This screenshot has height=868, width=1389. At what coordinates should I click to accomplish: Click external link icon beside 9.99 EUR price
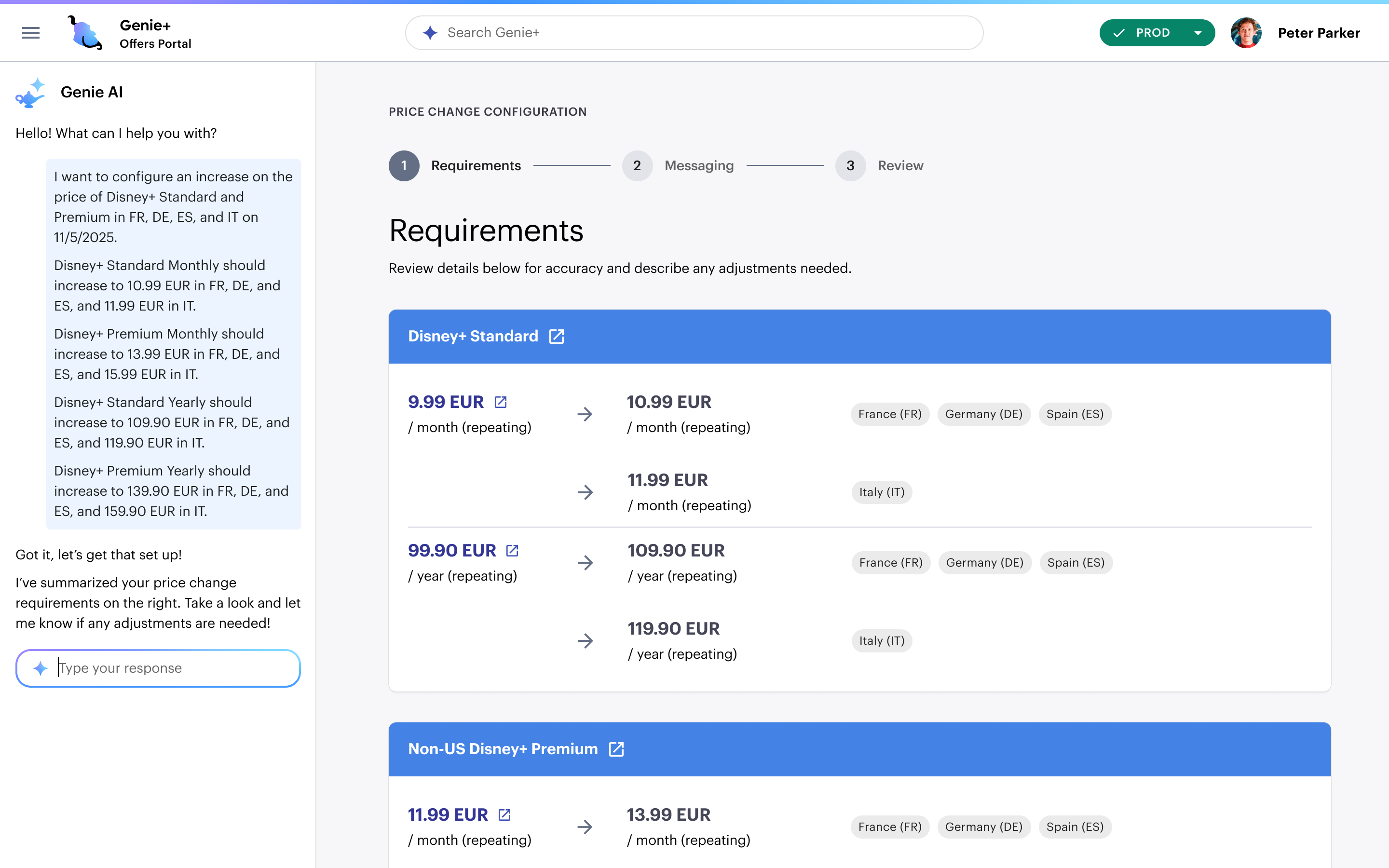pos(500,401)
